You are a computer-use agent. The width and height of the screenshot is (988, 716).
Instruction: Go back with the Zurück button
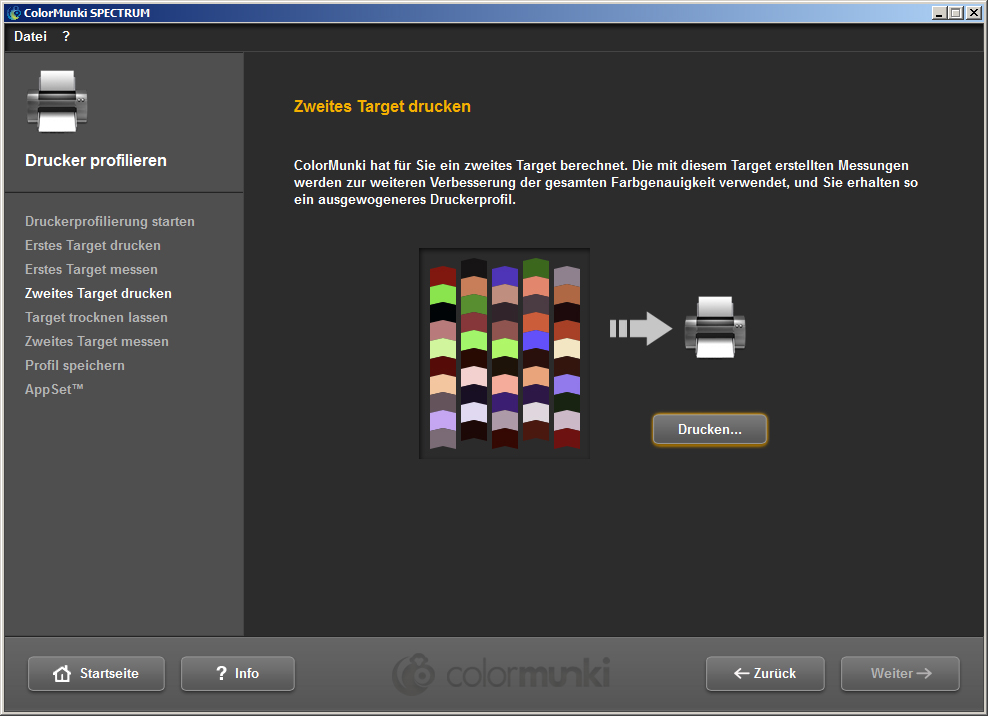click(x=765, y=673)
